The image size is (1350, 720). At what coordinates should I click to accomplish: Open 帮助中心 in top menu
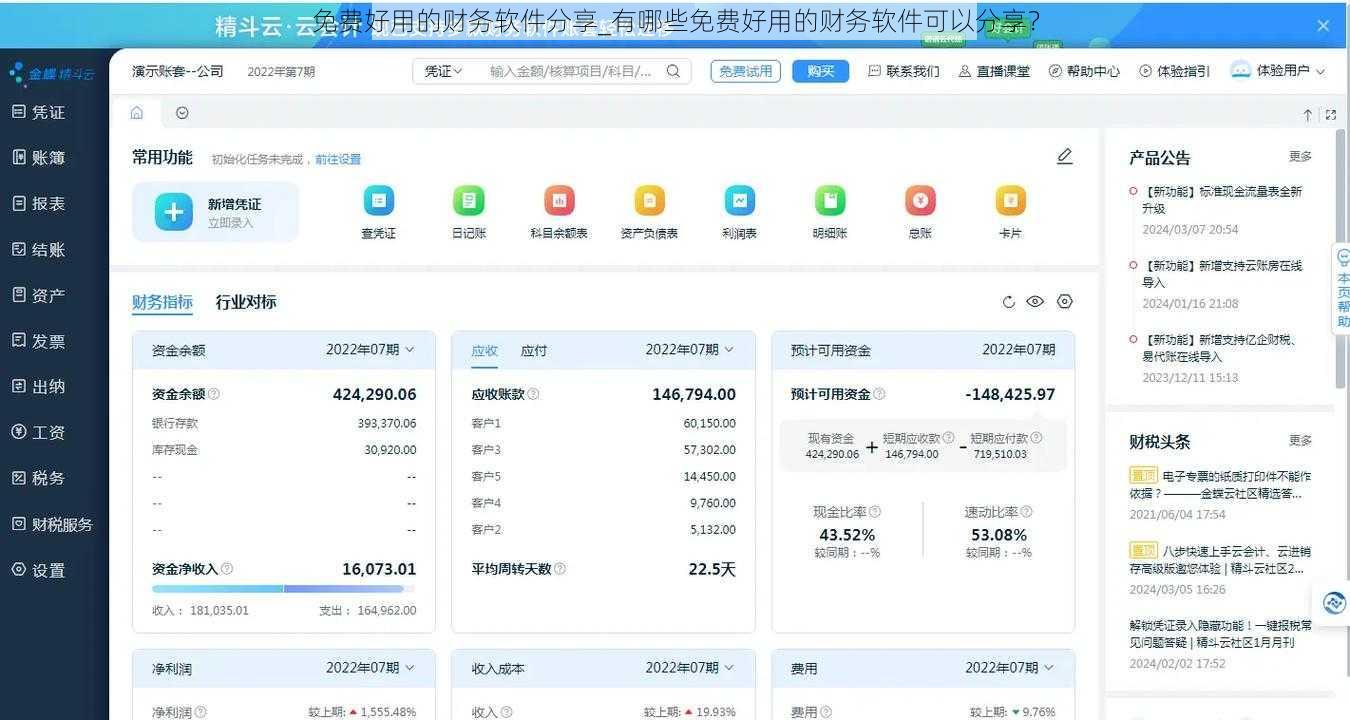point(1084,71)
